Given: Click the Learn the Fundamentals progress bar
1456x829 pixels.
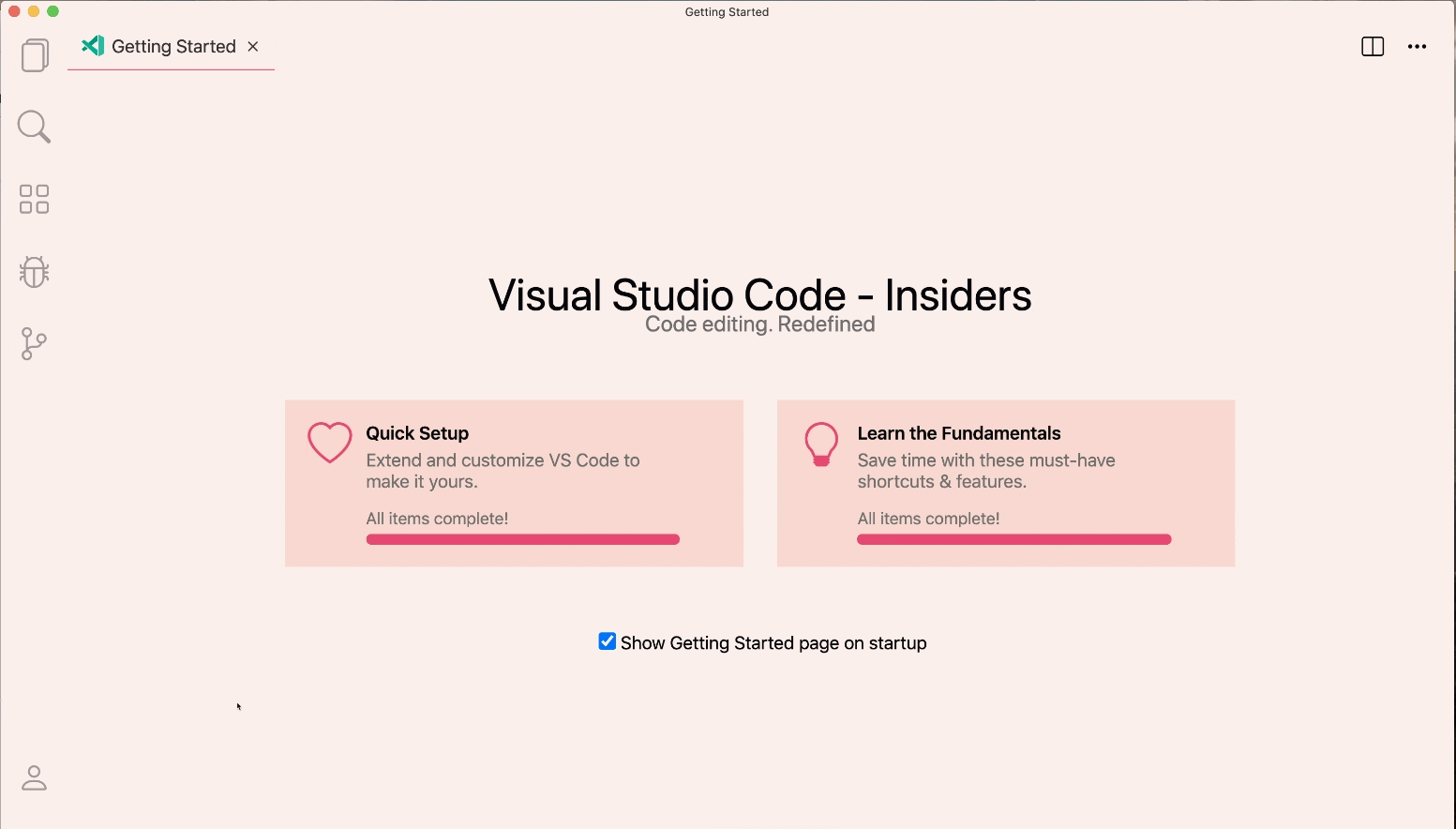Looking at the screenshot, I should pyautogui.click(x=1014, y=539).
